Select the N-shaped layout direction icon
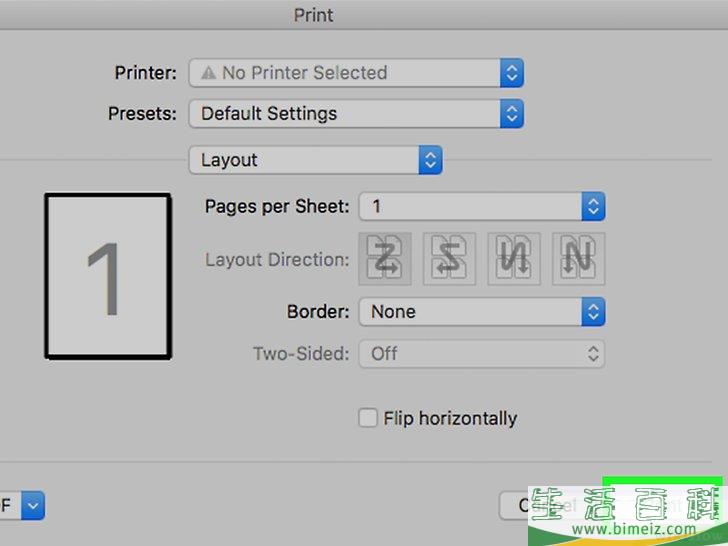Viewport: 728px width, 546px height. [x=578, y=259]
